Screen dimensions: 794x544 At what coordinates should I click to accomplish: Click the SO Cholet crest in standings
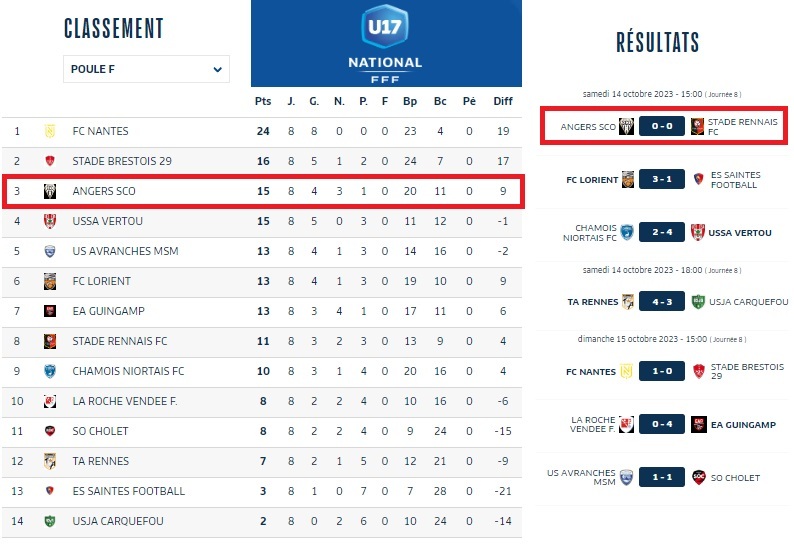(49, 431)
